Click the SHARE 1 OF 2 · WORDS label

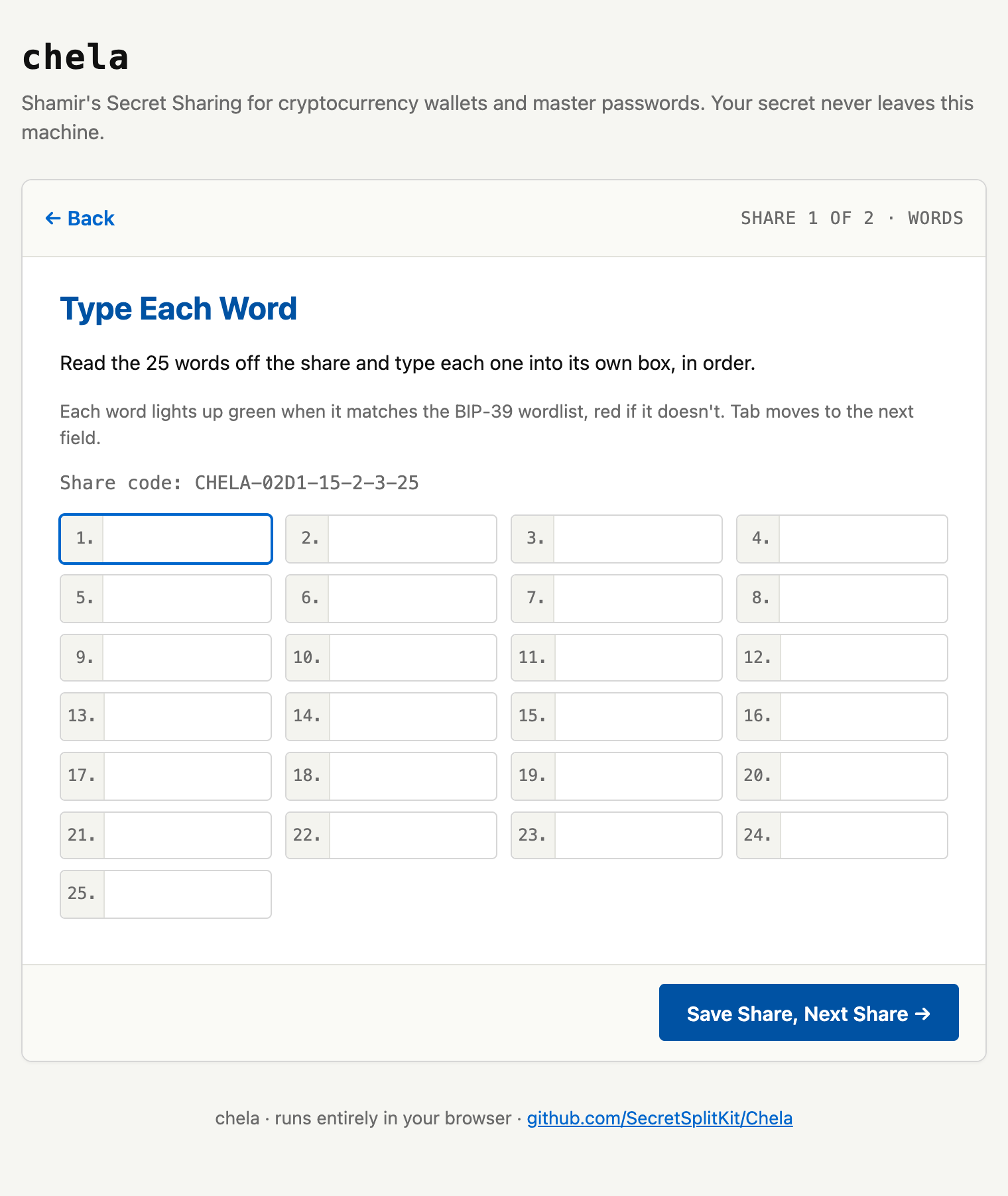pyautogui.click(x=851, y=218)
